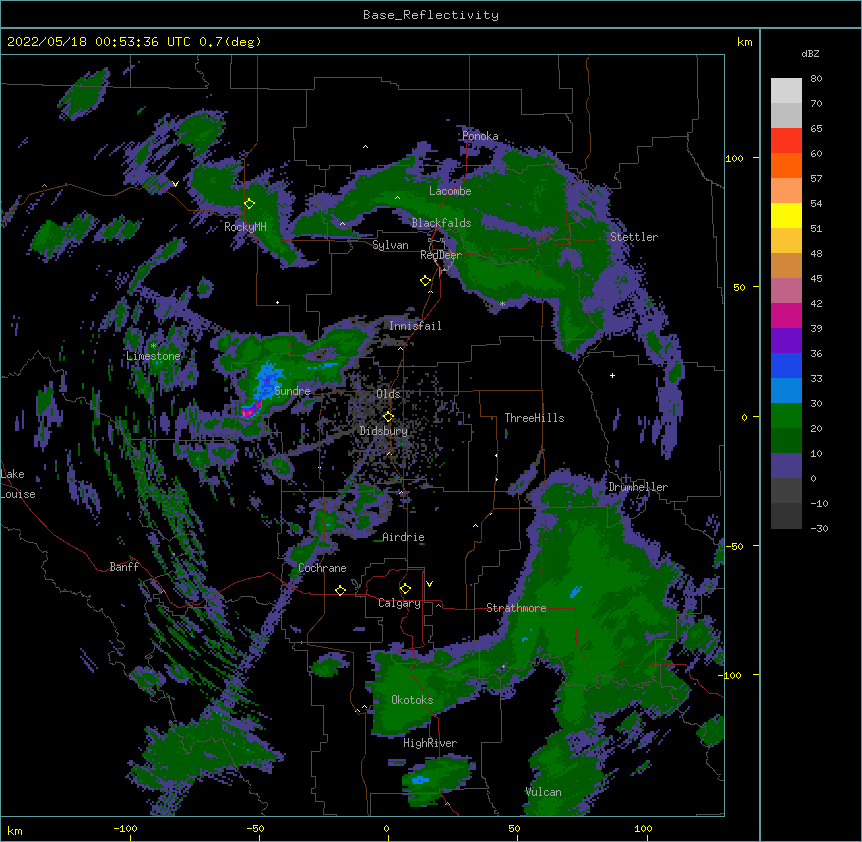The image size is (862, 842).
Task: Click the Didsbury town label
Action: tap(384, 431)
